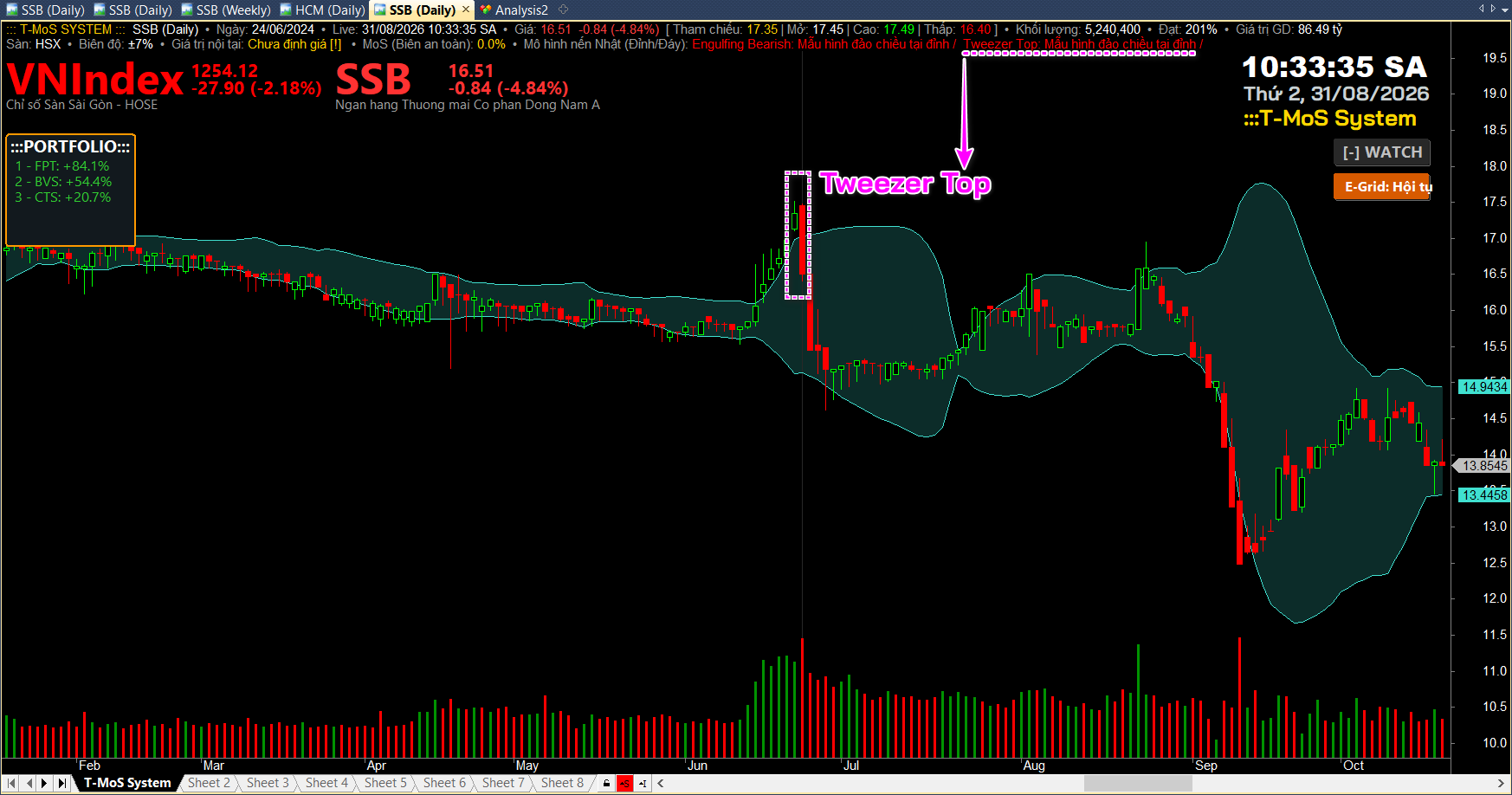Click the horizontal scrollbar right arrow

1502,784
